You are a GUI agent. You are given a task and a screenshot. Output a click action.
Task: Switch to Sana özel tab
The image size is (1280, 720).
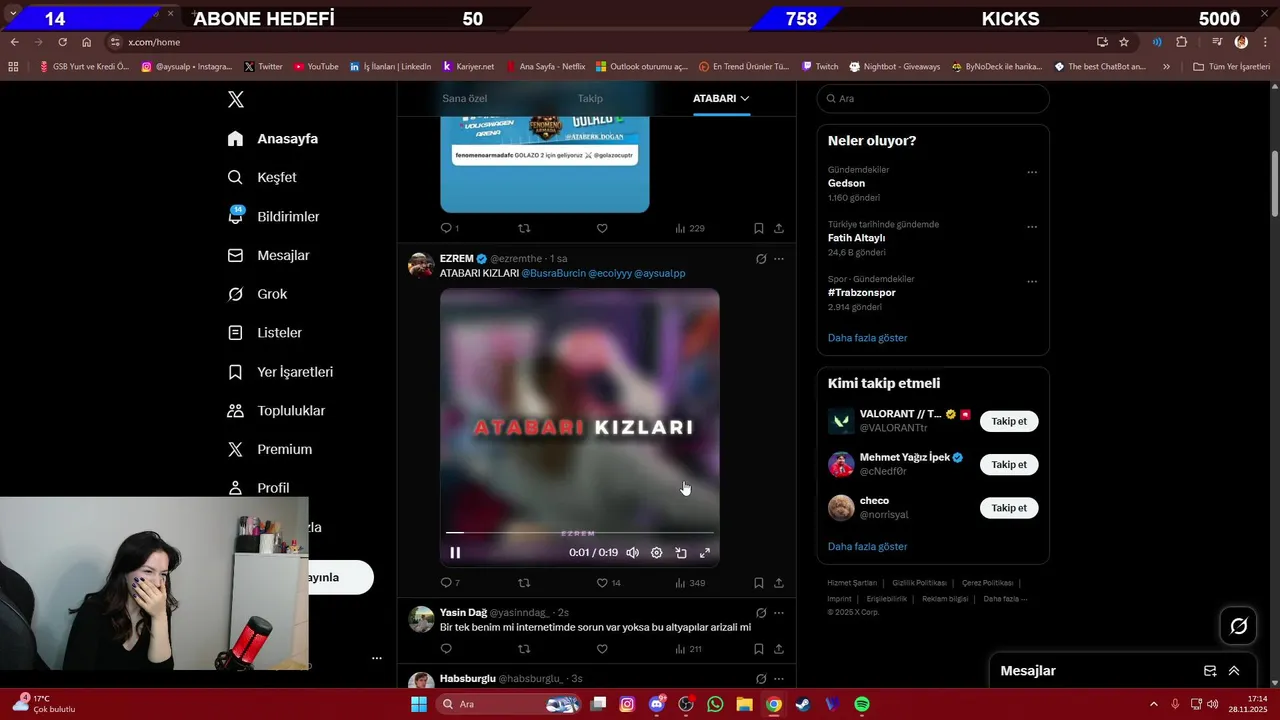point(465,98)
